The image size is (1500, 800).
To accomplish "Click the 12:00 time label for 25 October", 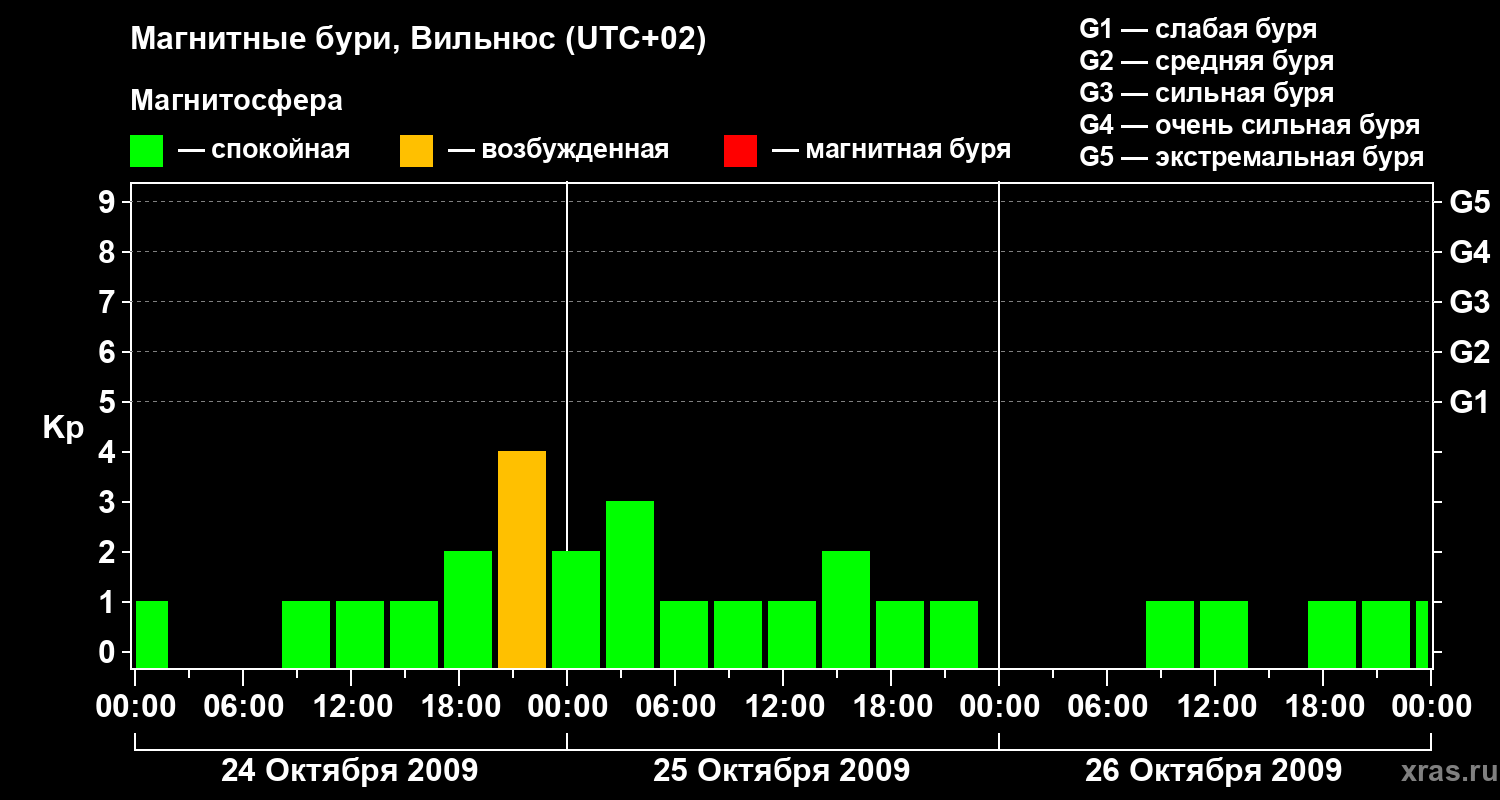I will point(783,706).
